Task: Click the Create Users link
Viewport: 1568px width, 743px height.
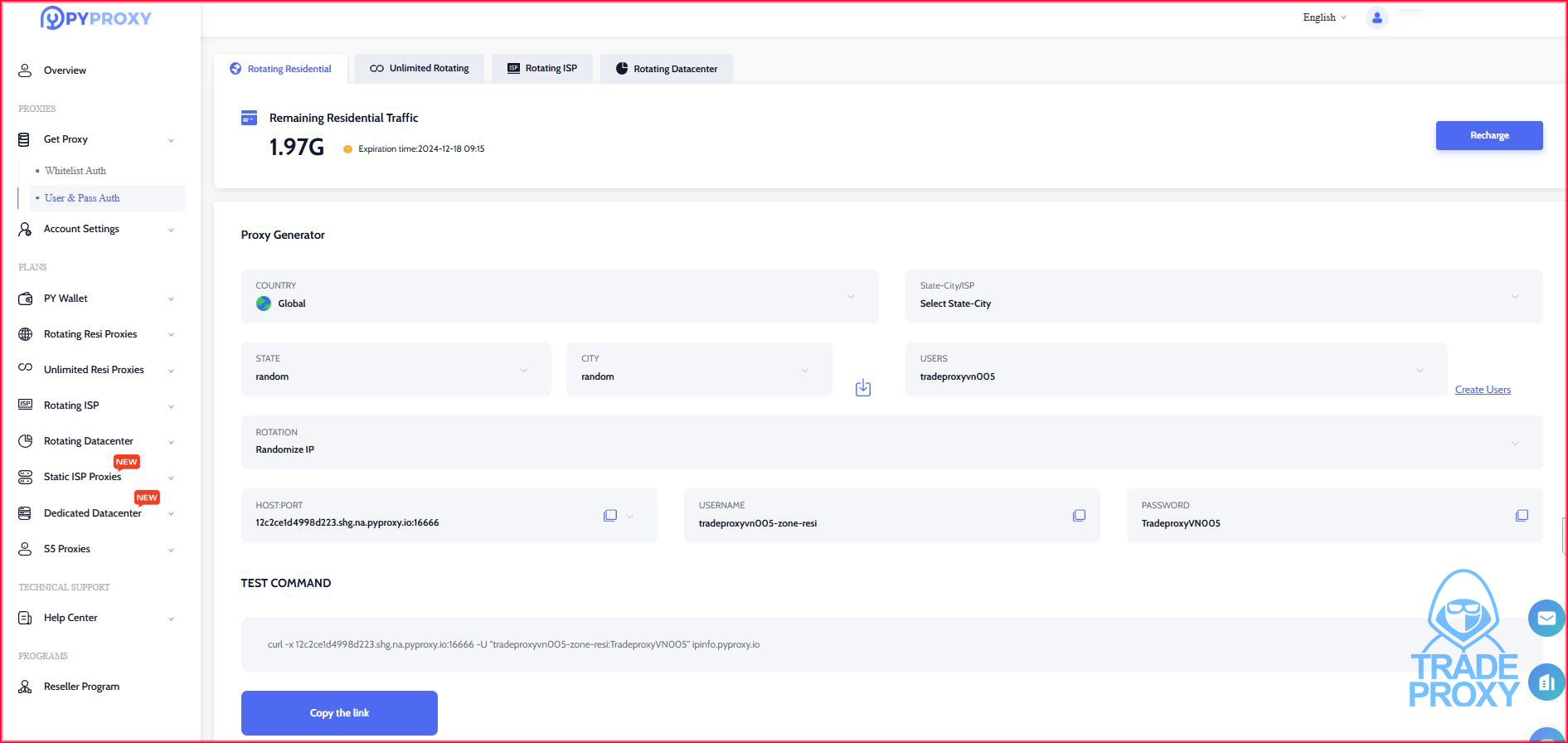Action: [x=1483, y=390]
